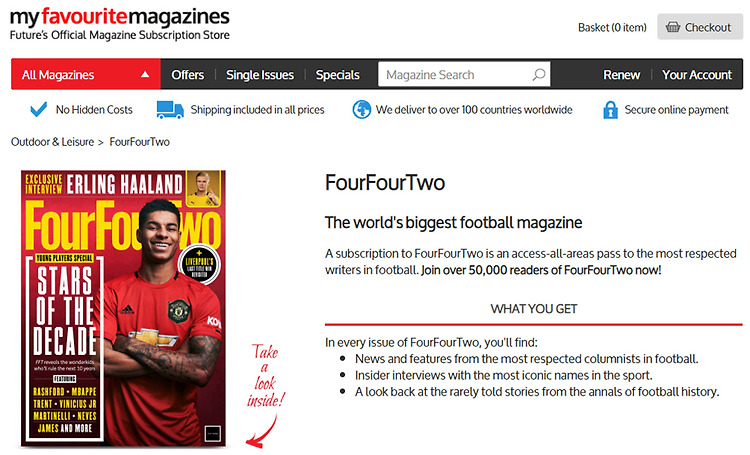
Task: Open the FourFourTwo magazine cover preview
Action: tap(123, 309)
